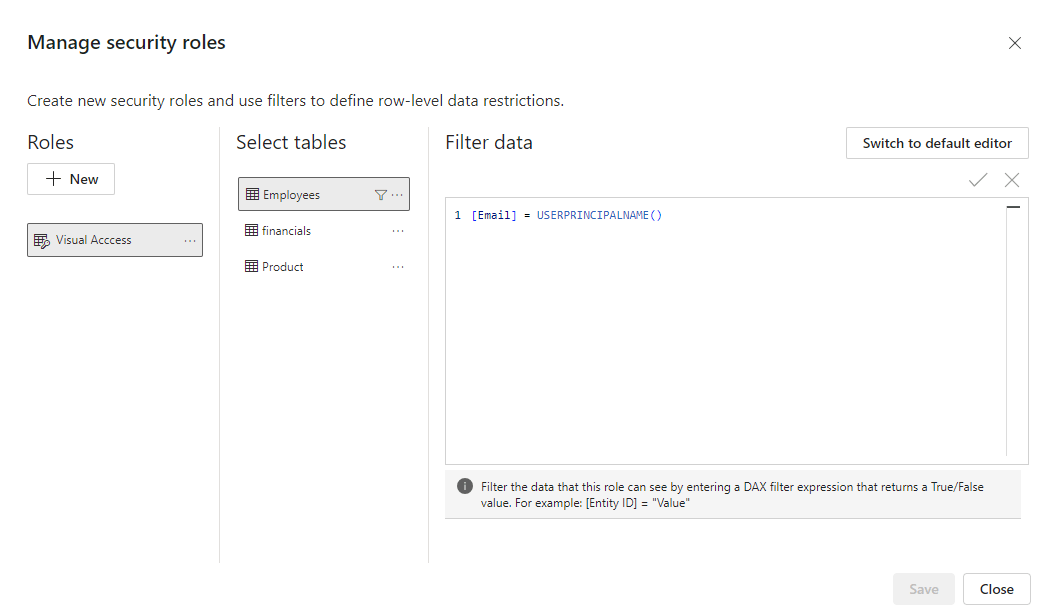Commit the DAX filter with the checkmark
Image resolution: width=1054 pixels, height=613 pixels.
(x=977, y=180)
